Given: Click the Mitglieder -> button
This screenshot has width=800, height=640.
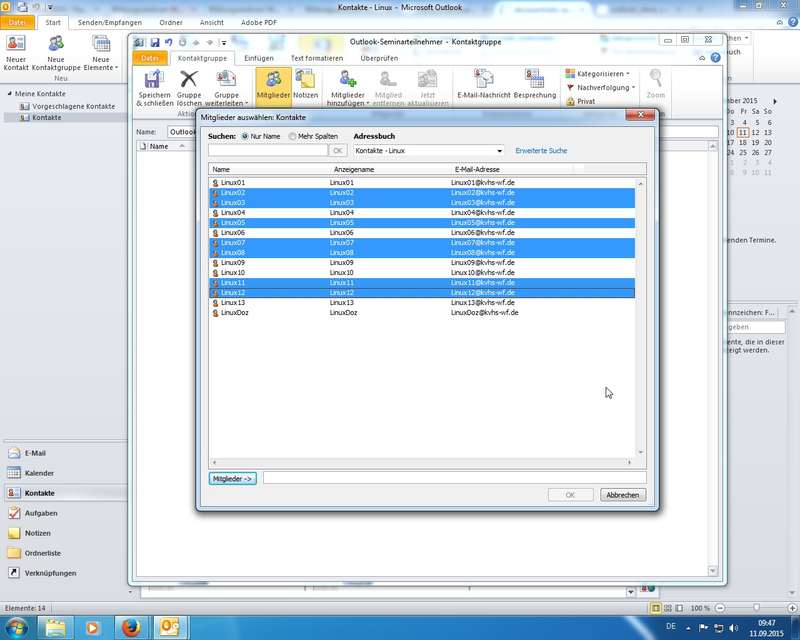Looking at the screenshot, I should point(233,479).
